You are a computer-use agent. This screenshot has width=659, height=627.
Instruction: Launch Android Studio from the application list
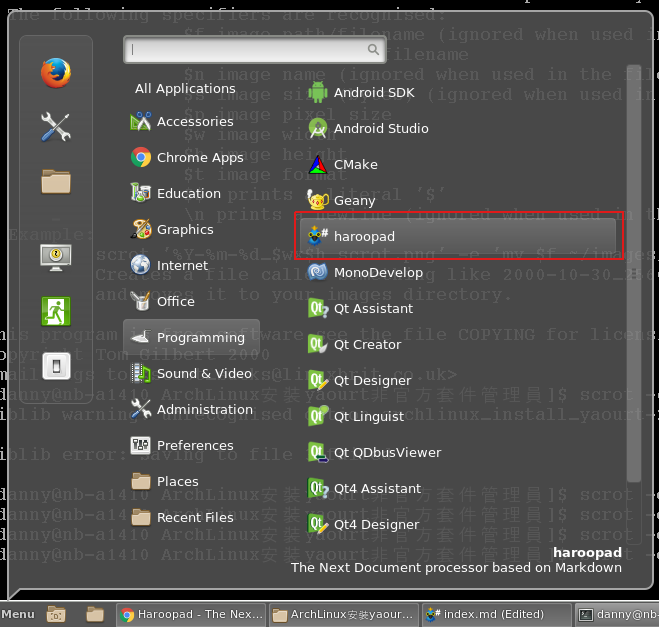[x=380, y=128]
